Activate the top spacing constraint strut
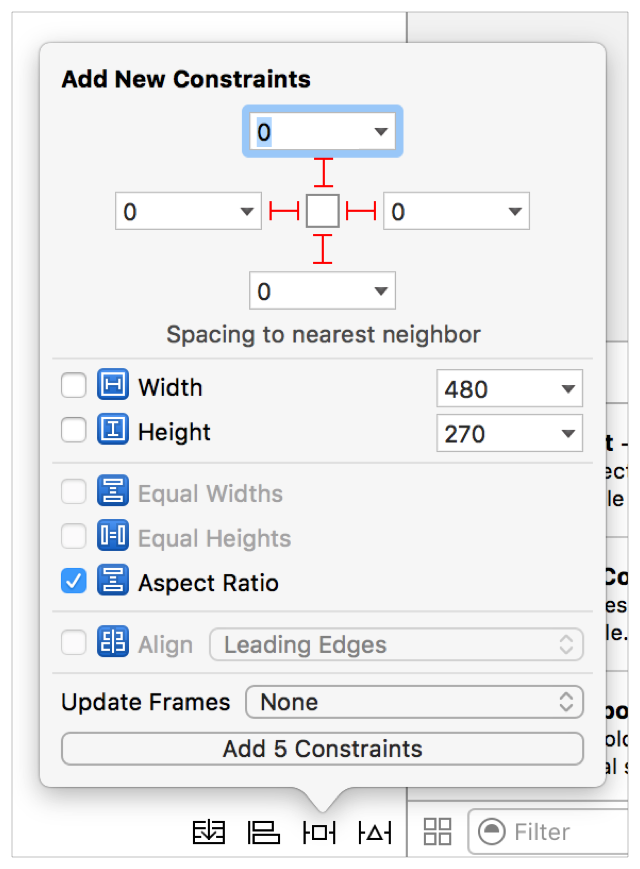 322,172
